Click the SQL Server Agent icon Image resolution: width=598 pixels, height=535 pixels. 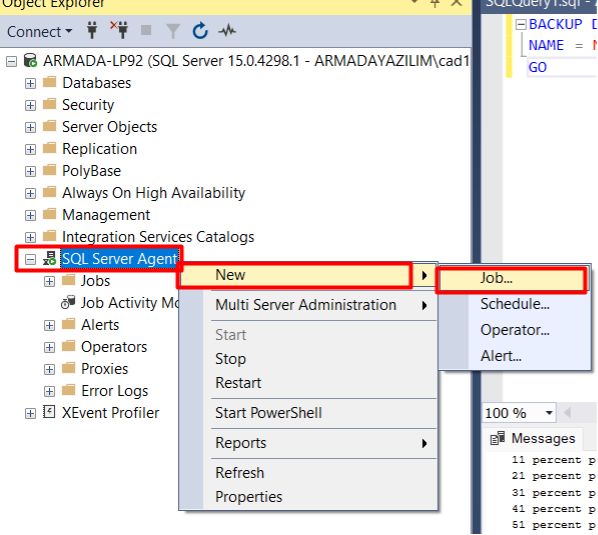click(x=50, y=258)
